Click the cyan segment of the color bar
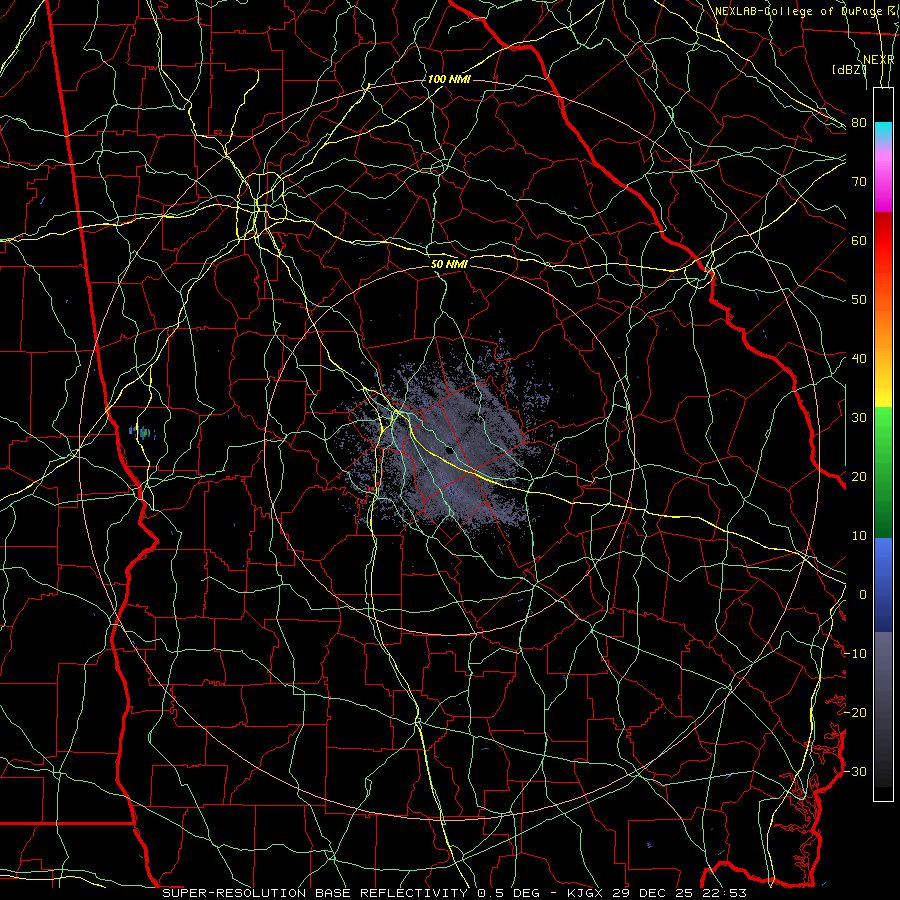 [883, 131]
